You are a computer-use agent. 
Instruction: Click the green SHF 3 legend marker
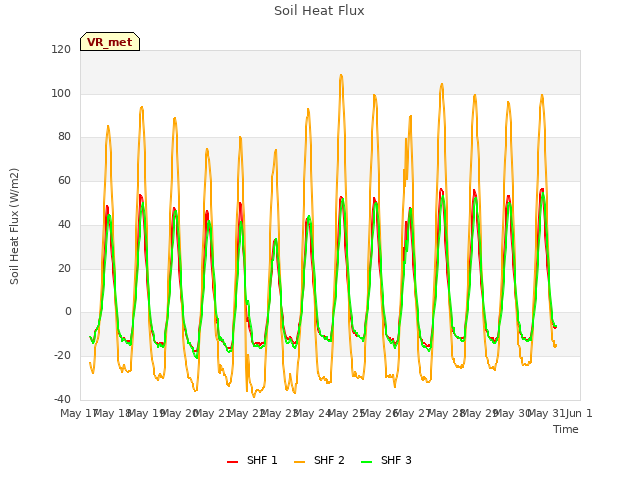point(367,462)
